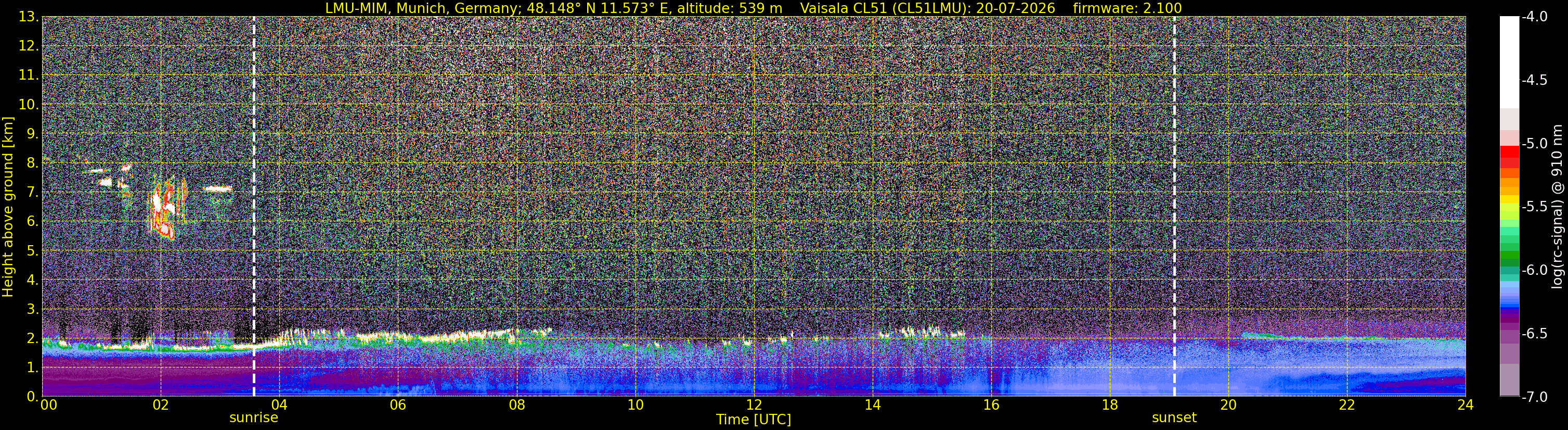Click the time tick label '24'
1568x430 pixels.
click(1466, 405)
